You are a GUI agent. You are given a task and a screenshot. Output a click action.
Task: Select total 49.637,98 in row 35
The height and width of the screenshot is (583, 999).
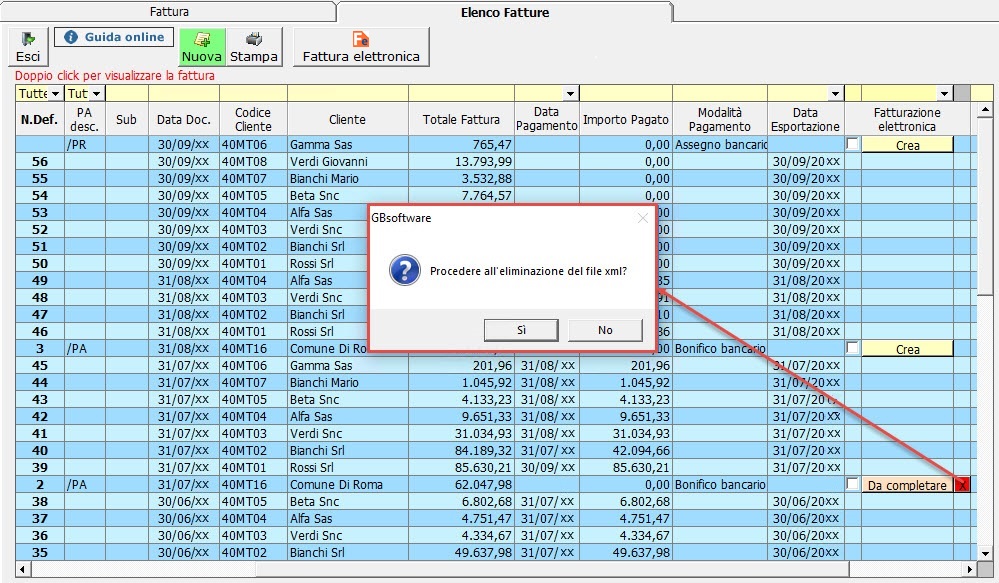coord(461,552)
